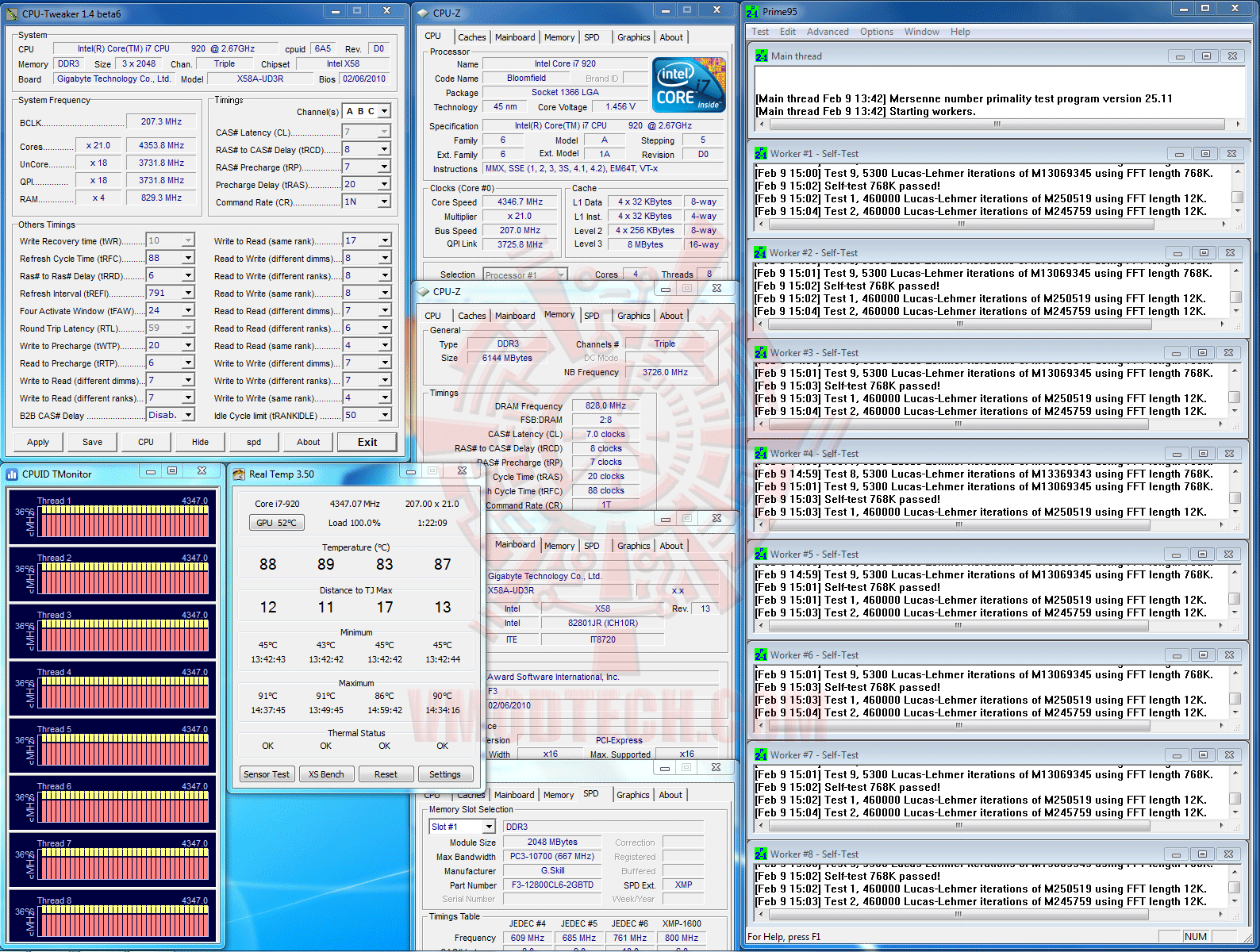Click the Worker #1 Self-Test window icon
The width and height of the screenshot is (1260, 952).
click(x=761, y=154)
